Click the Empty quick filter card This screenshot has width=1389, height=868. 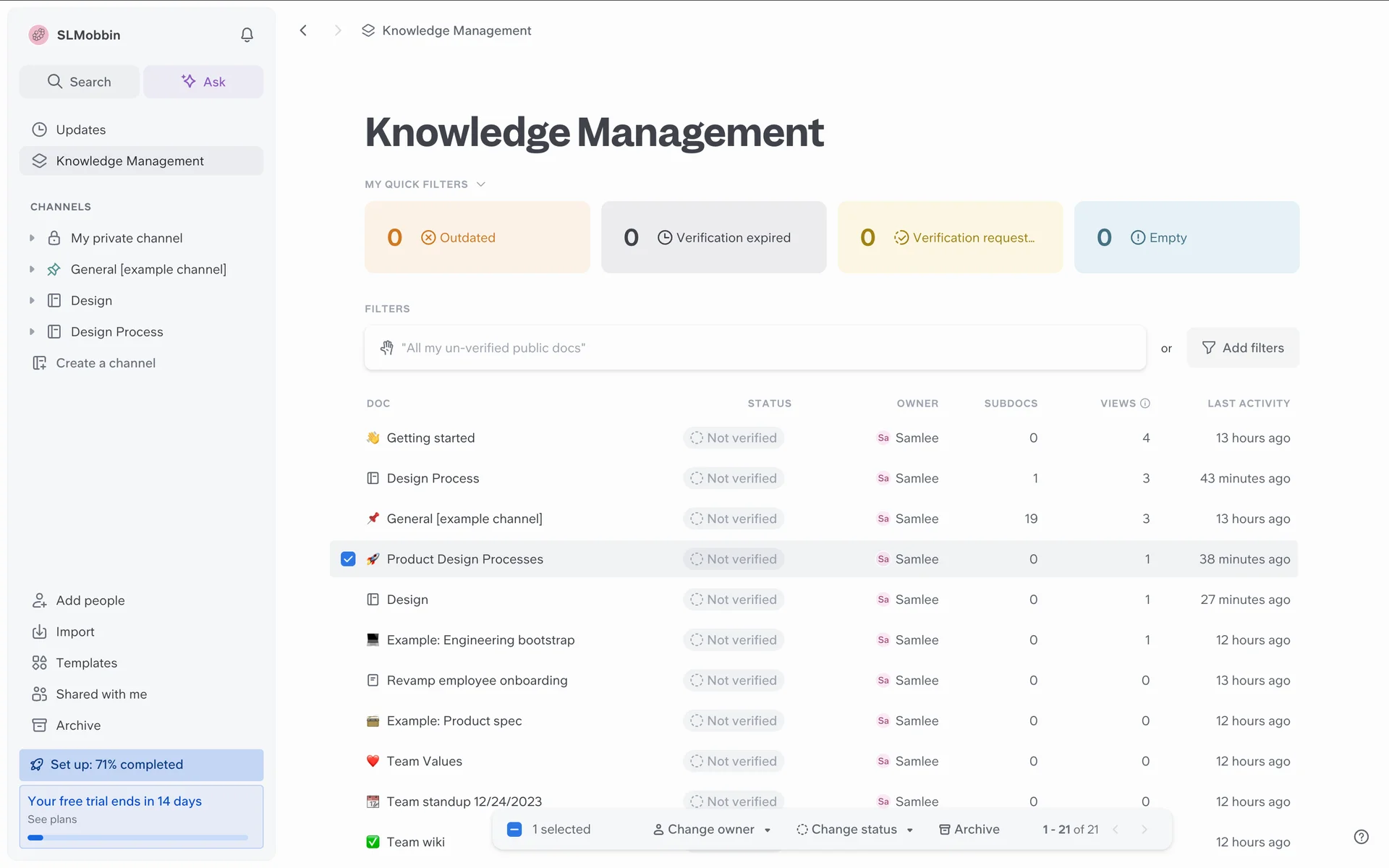coord(1186,237)
